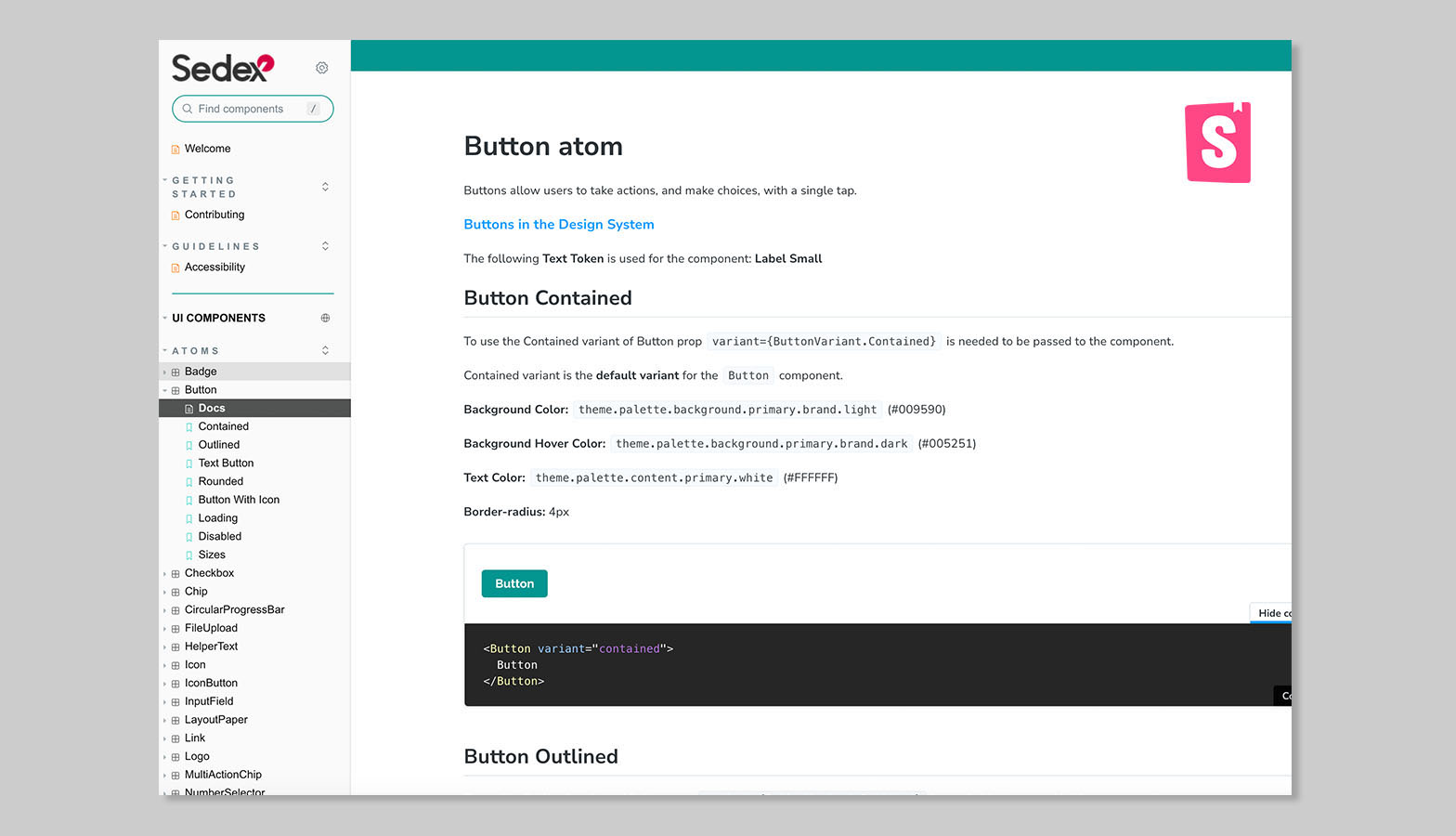The image size is (1456, 836).
Task: Click the globe icon beside UI COMPONENTS
Action: [325, 318]
